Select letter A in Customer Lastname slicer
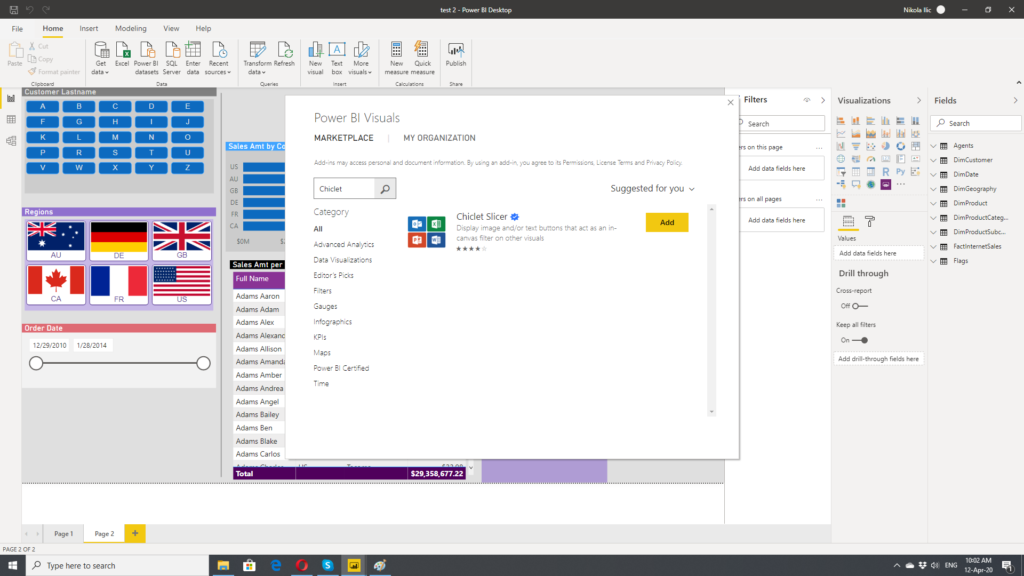The image size is (1024, 576). click(x=43, y=106)
